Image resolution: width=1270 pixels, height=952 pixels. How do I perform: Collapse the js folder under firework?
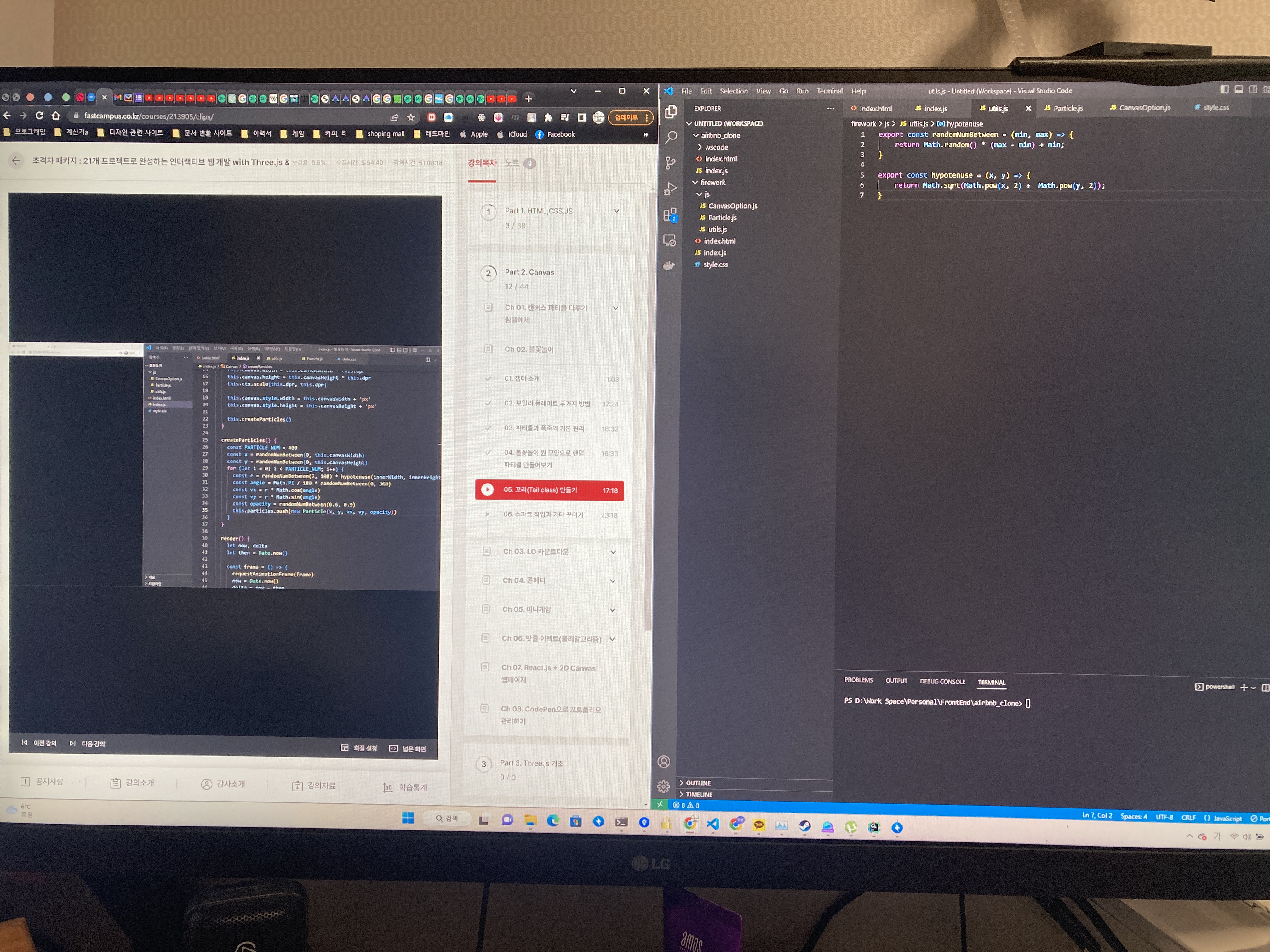click(703, 195)
